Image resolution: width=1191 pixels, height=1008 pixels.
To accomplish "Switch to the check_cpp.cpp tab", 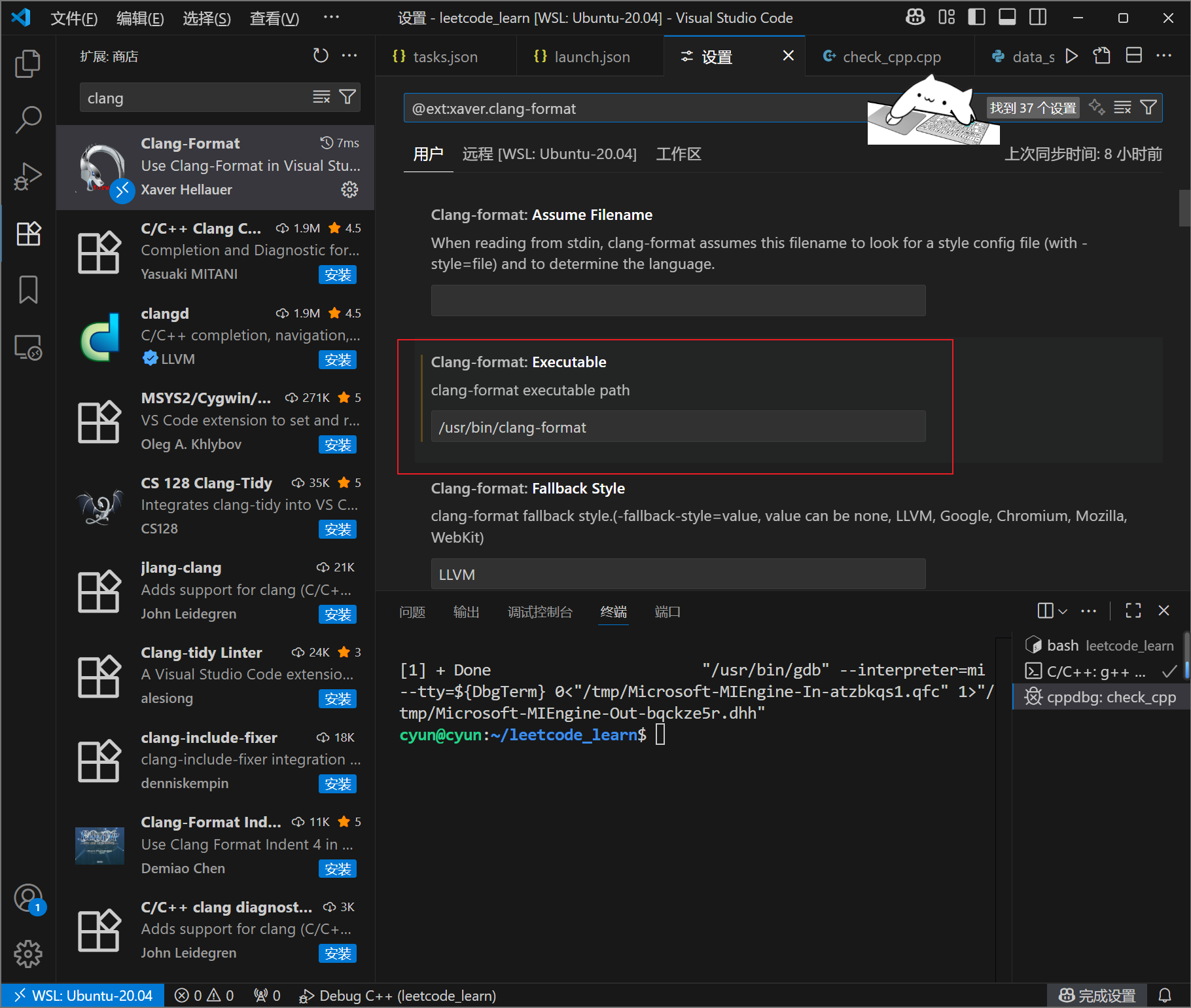I will click(891, 57).
